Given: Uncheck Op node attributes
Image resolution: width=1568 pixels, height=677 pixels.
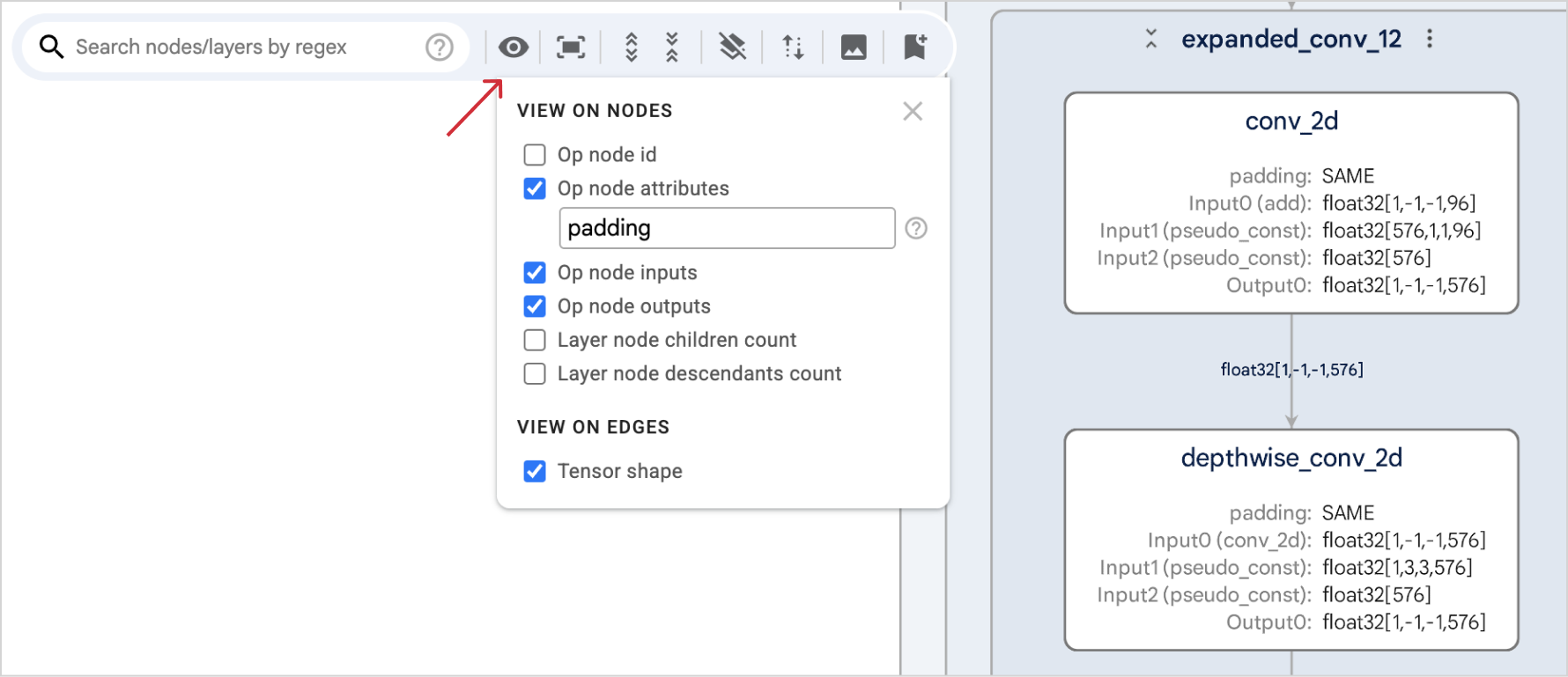Looking at the screenshot, I should (x=535, y=188).
